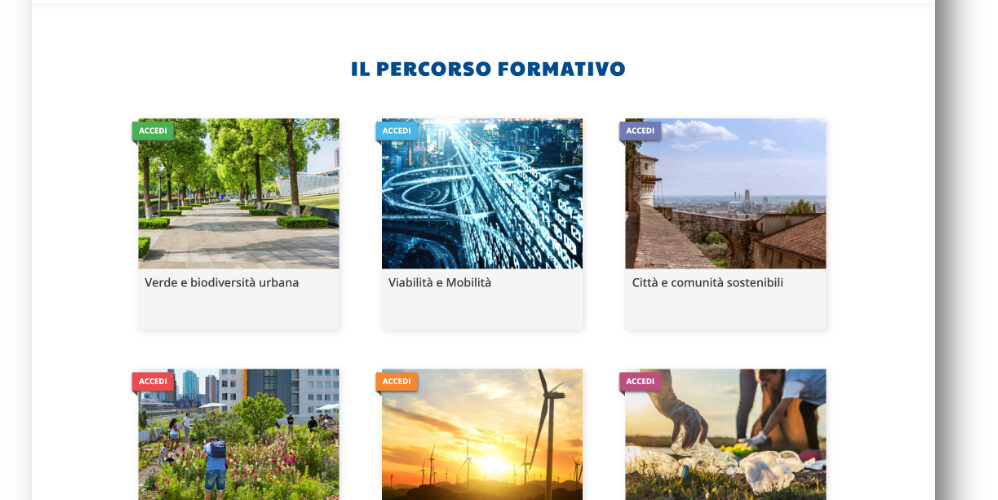Click the grey footer area of the Viabilità e Mobilità card

[x=482, y=310]
